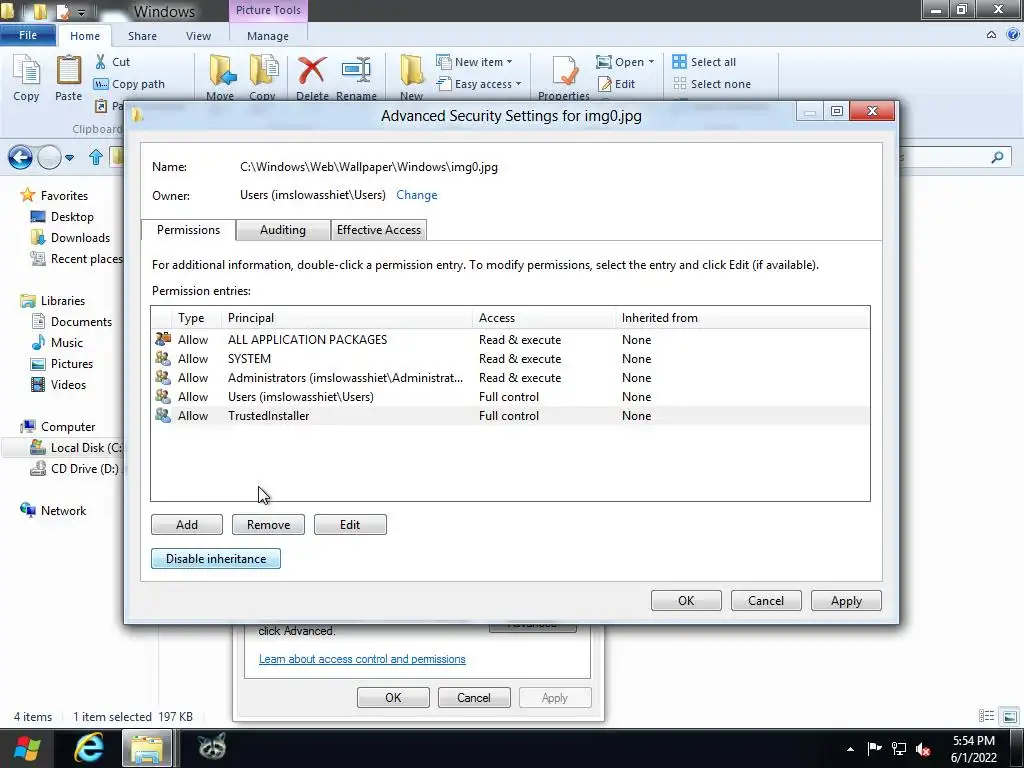Switch to the Share ribbon tab

(142, 36)
